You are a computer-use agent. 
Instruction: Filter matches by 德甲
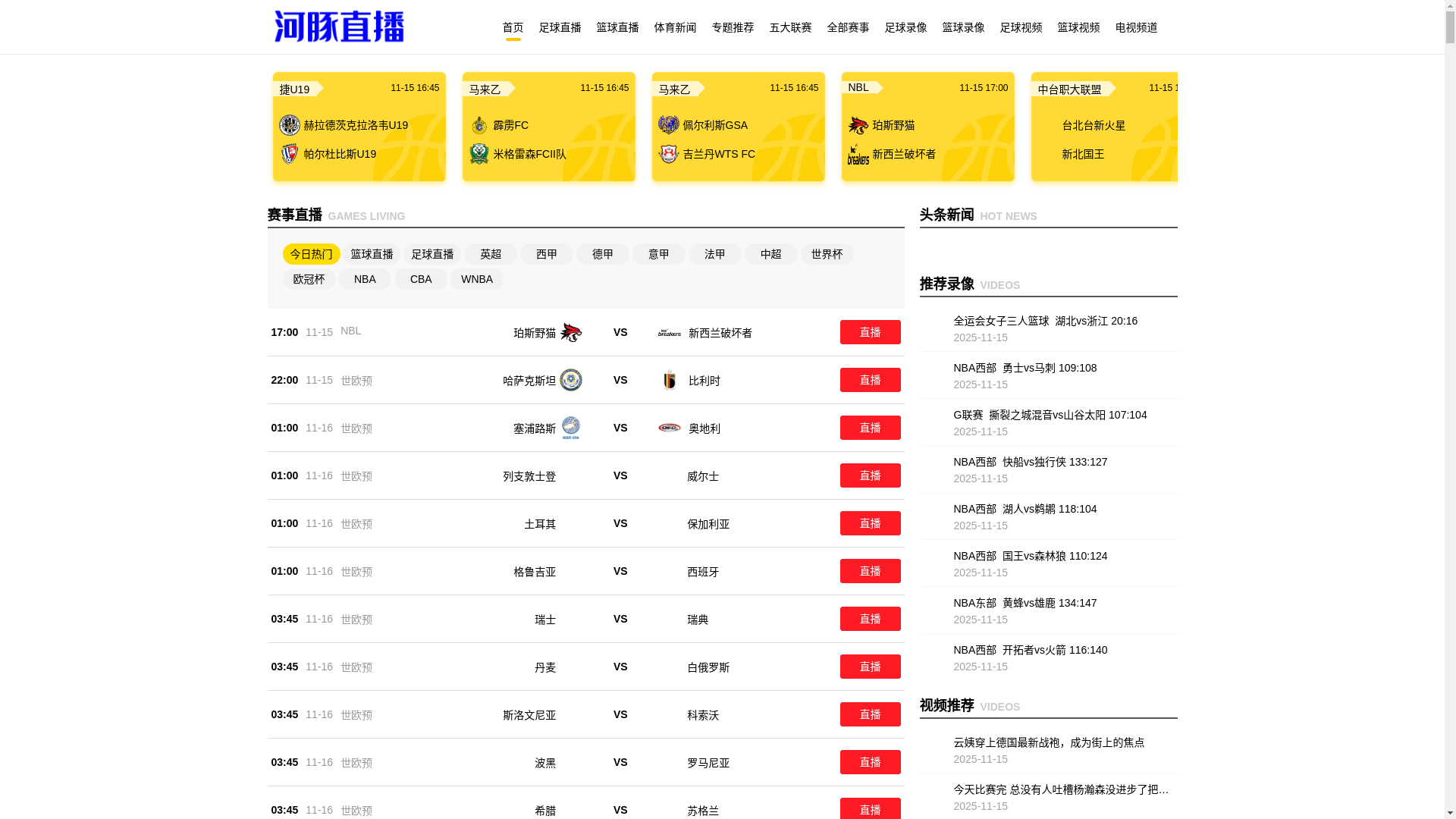click(x=603, y=254)
